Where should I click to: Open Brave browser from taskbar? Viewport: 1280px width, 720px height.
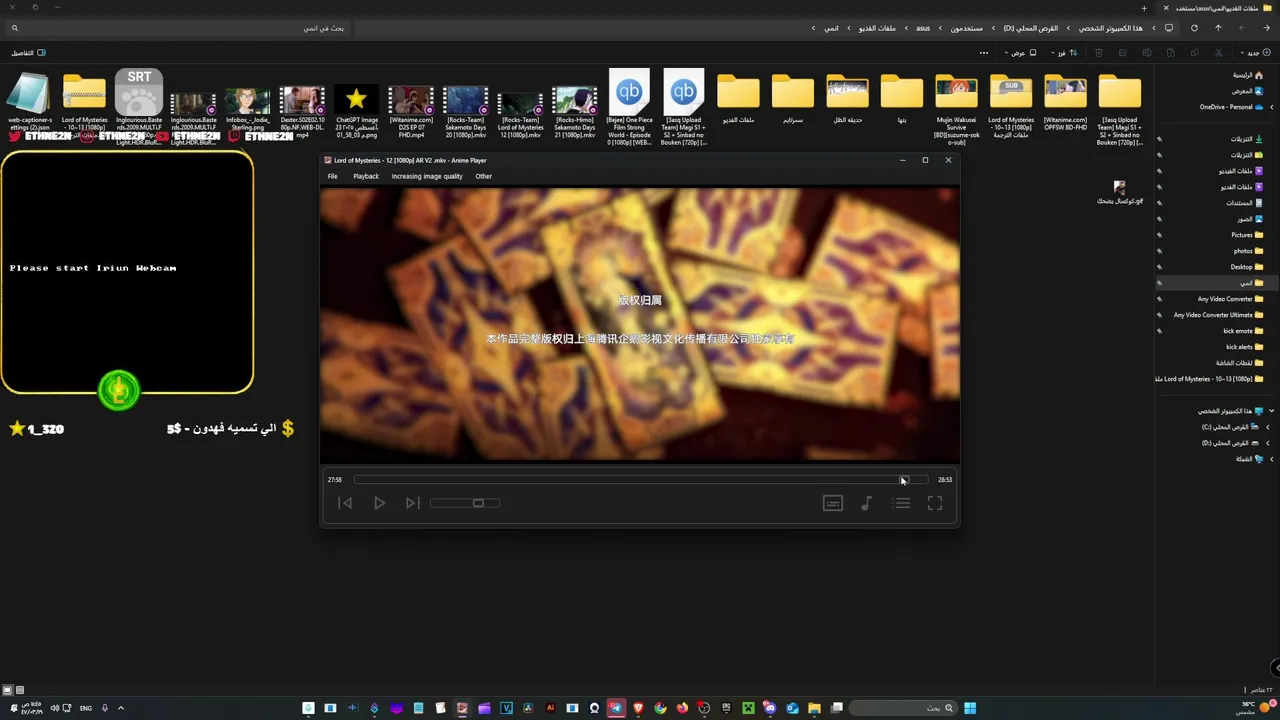coord(638,708)
